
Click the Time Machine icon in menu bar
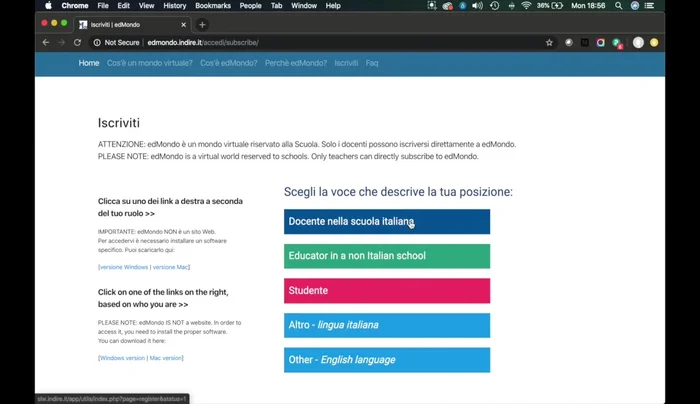pos(494,6)
